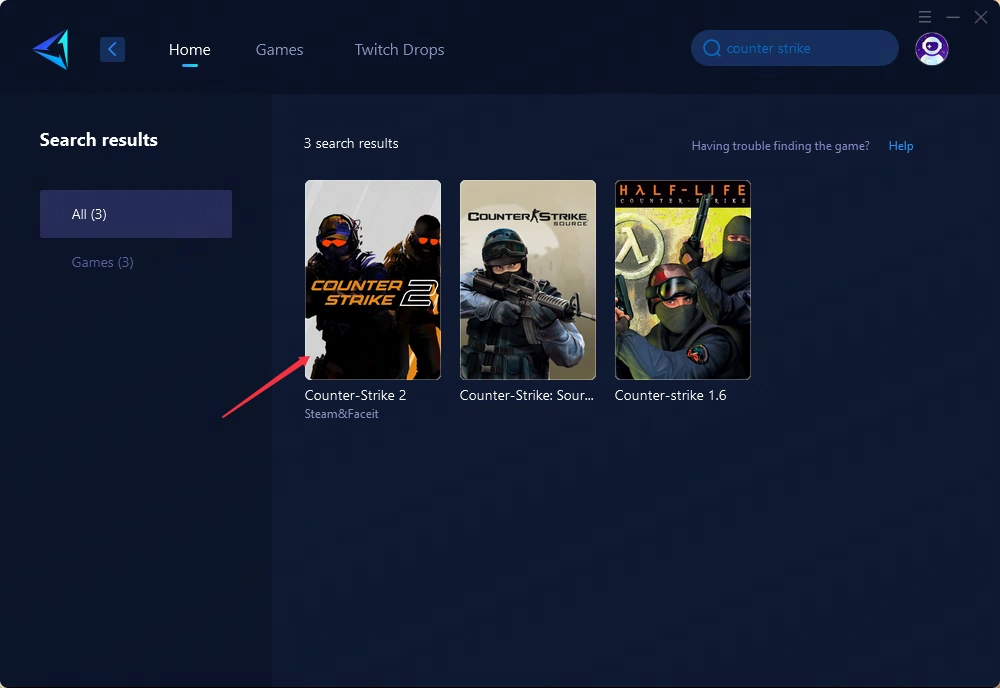The height and width of the screenshot is (688, 1000).
Task: Click the 'Having trouble finding the game?' text
Action: tap(781, 146)
